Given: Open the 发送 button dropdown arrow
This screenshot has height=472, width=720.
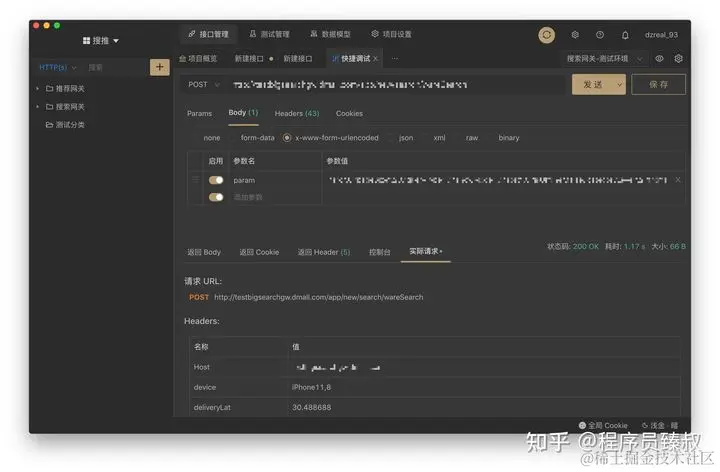Looking at the screenshot, I should (619, 84).
